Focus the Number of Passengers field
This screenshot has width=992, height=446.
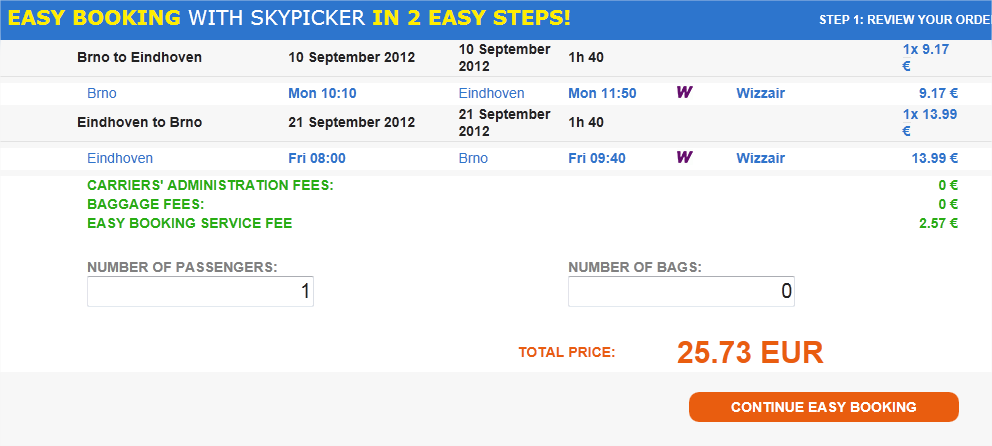click(x=200, y=292)
